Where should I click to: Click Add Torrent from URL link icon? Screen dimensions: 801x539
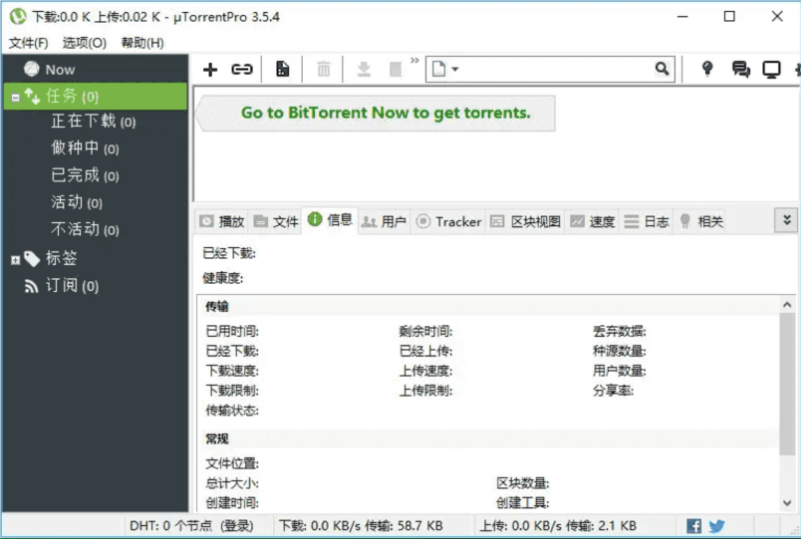pyautogui.click(x=242, y=69)
